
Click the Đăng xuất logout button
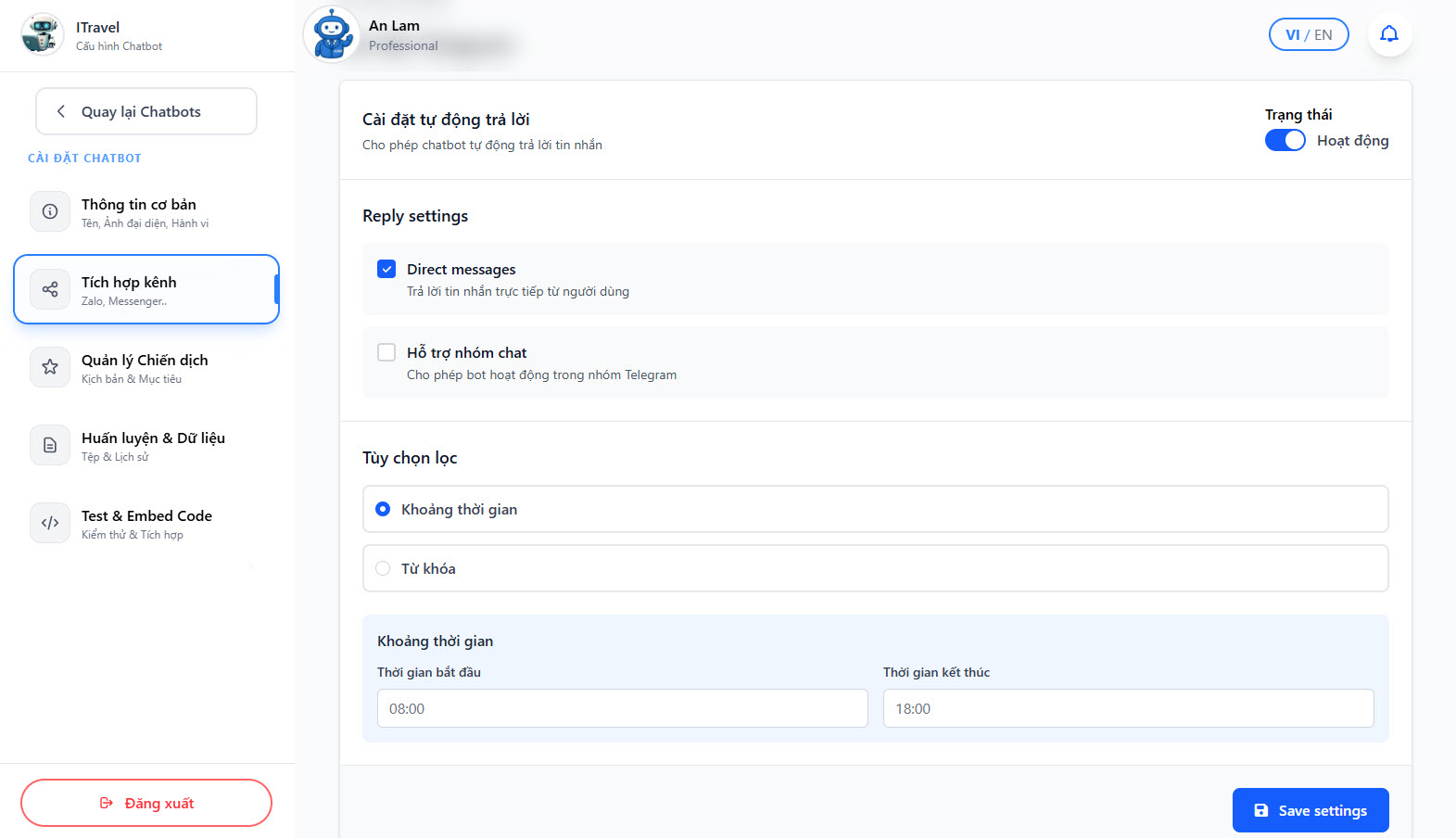point(146,803)
